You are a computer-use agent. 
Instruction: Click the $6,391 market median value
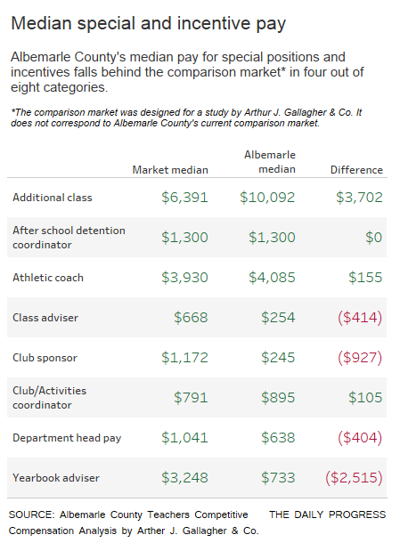tap(185, 197)
